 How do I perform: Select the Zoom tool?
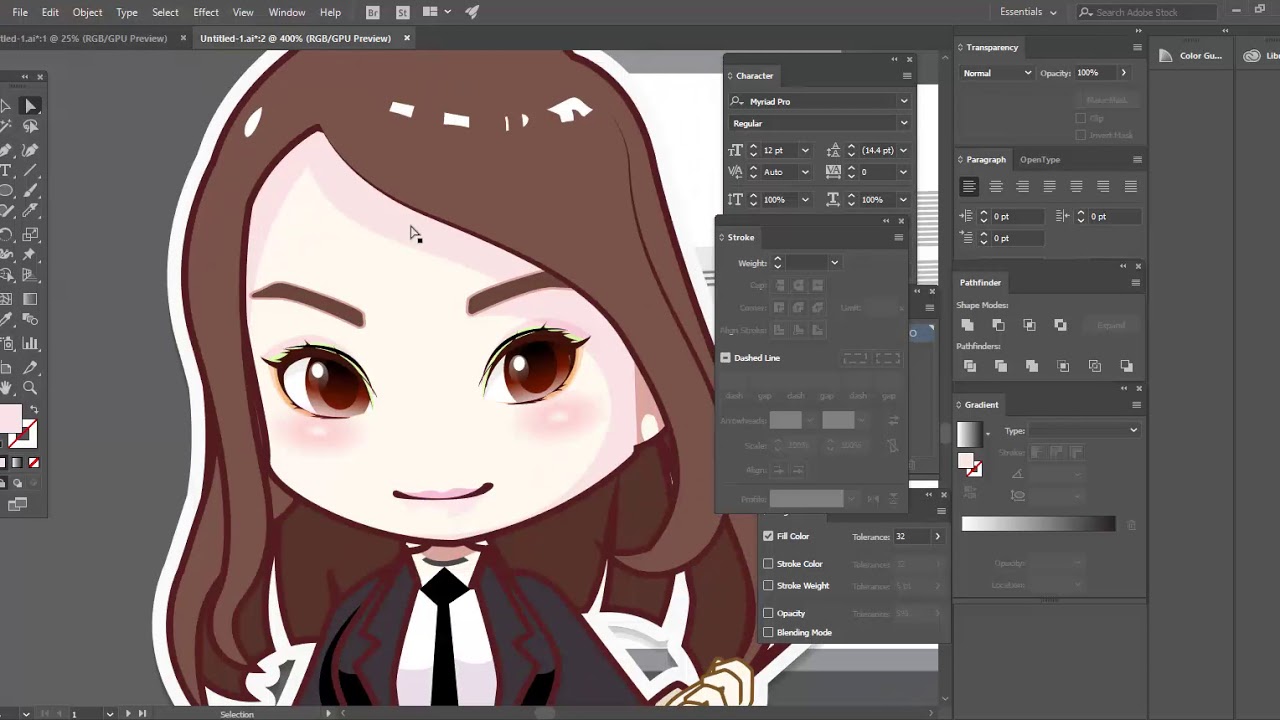(x=30, y=388)
